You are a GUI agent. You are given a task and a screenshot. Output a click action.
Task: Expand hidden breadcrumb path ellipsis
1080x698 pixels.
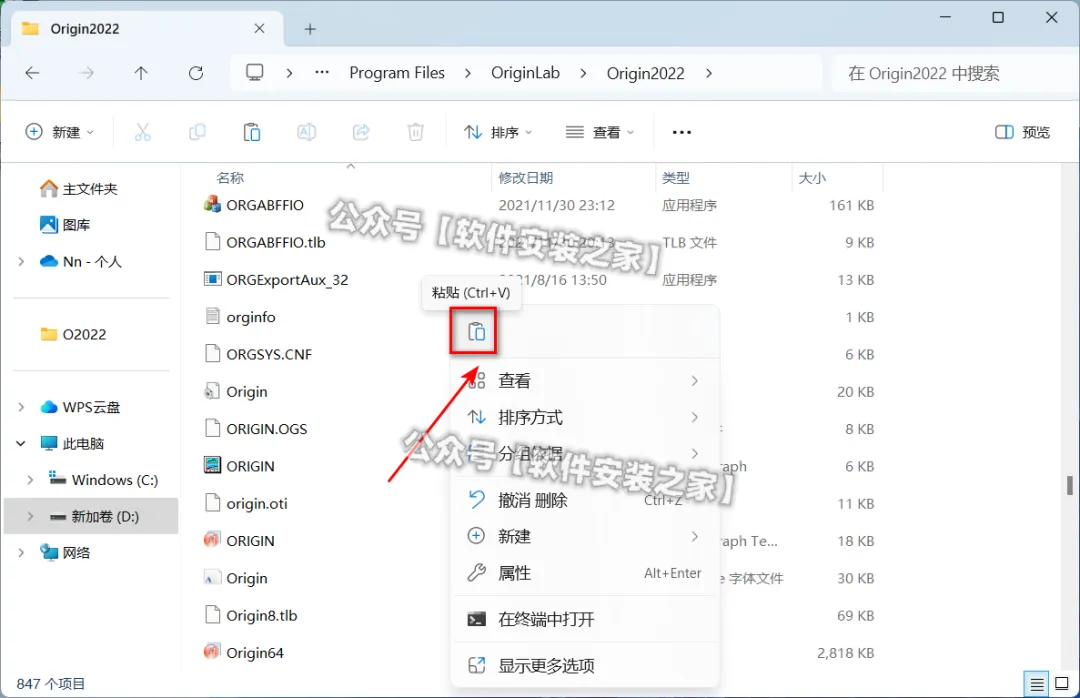[322, 72]
